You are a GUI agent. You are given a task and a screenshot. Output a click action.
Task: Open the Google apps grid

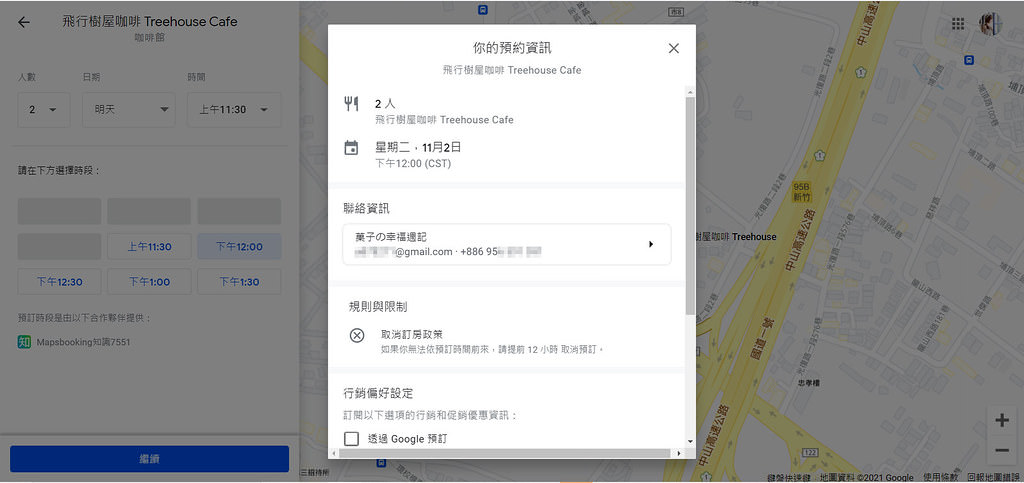click(x=958, y=24)
